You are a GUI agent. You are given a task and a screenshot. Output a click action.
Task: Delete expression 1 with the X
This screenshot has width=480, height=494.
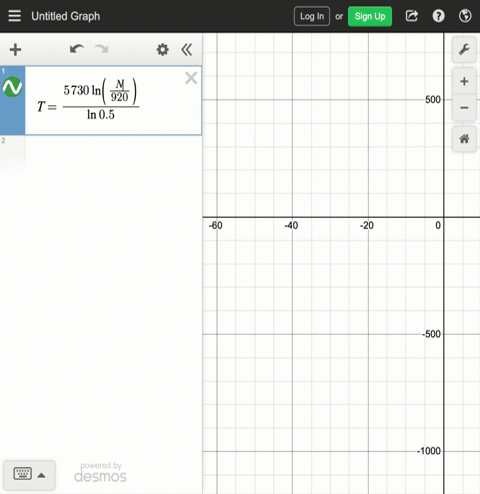191,78
